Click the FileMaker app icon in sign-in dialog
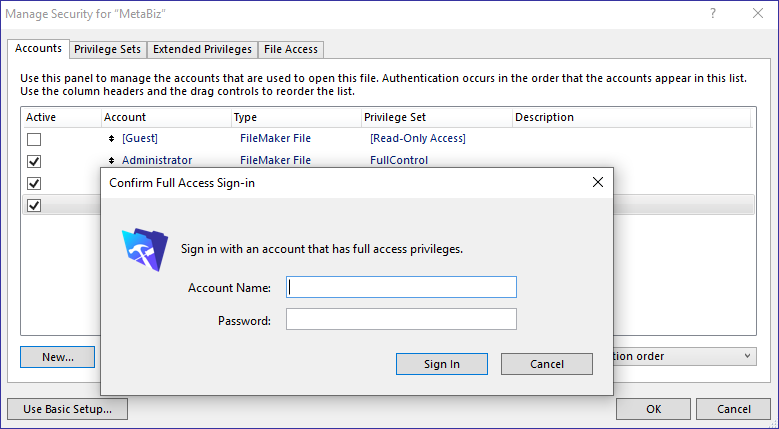The image size is (779, 429). pyautogui.click(x=145, y=250)
